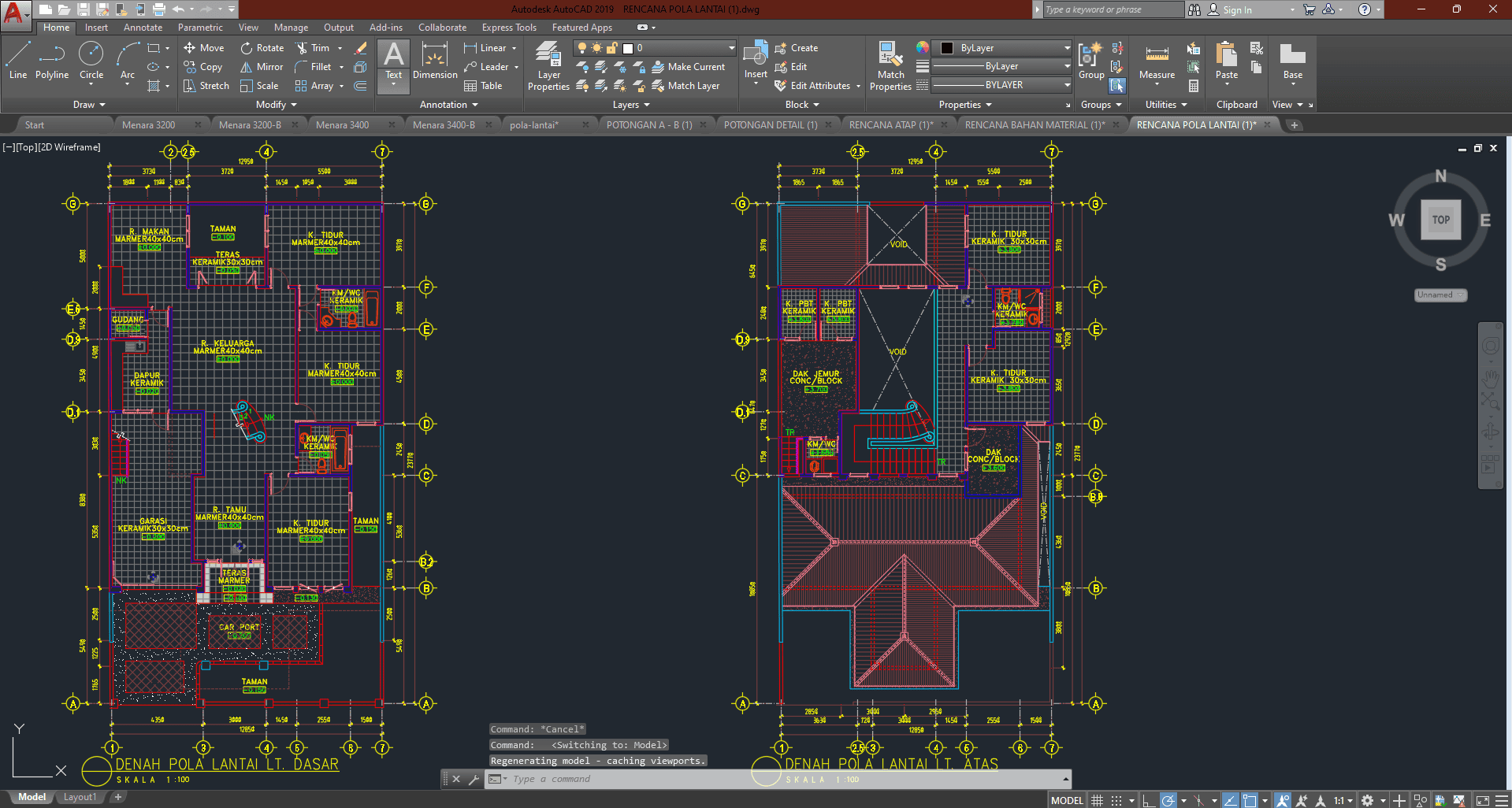The width and height of the screenshot is (1512, 808).
Task: Switch to POTONGAN DETAIL (1) drawing tab
Action: [770, 125]
